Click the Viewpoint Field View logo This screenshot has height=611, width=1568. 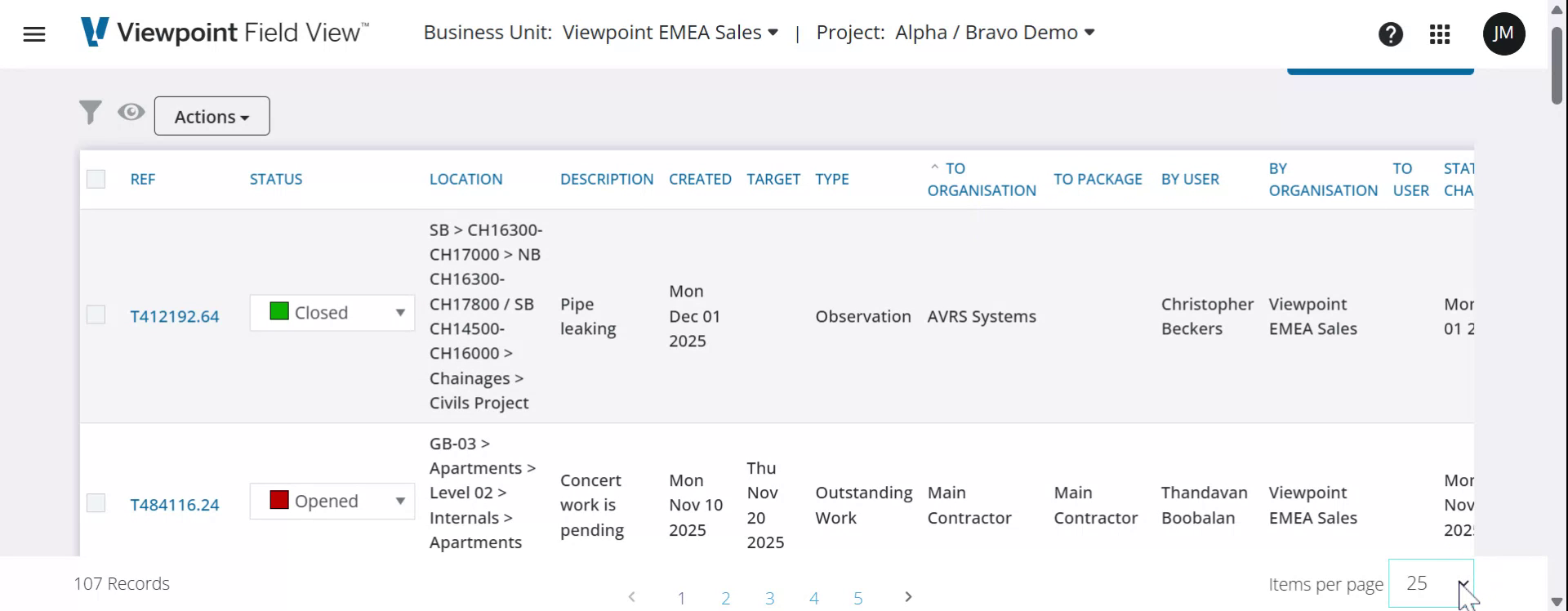click(x=225, y=33)
